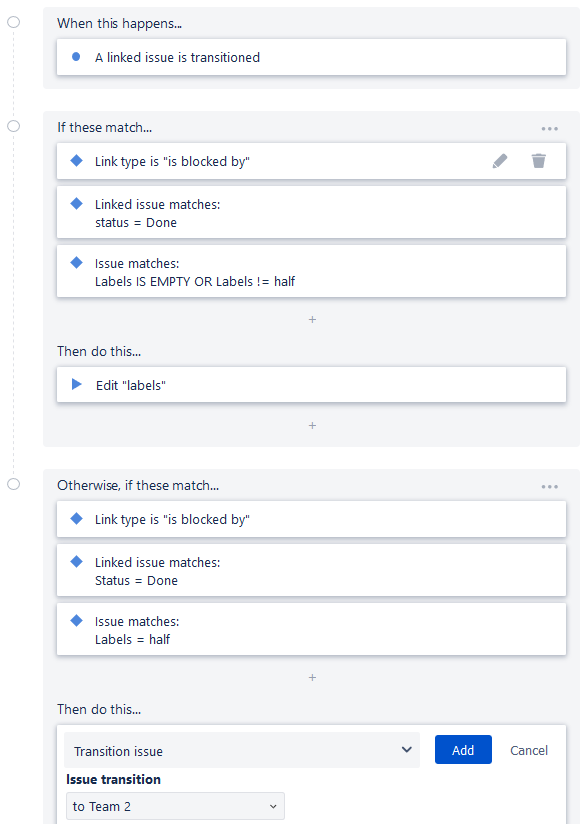Click Cancel next to the Add button
585x824 pixels.
[529, 750]
